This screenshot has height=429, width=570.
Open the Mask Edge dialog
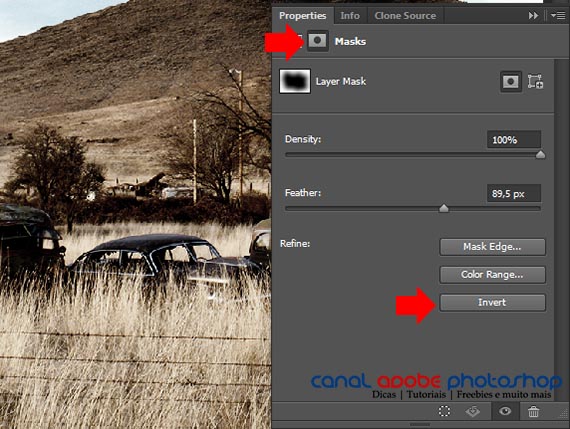pyautogui.click(x=492, y=247)
